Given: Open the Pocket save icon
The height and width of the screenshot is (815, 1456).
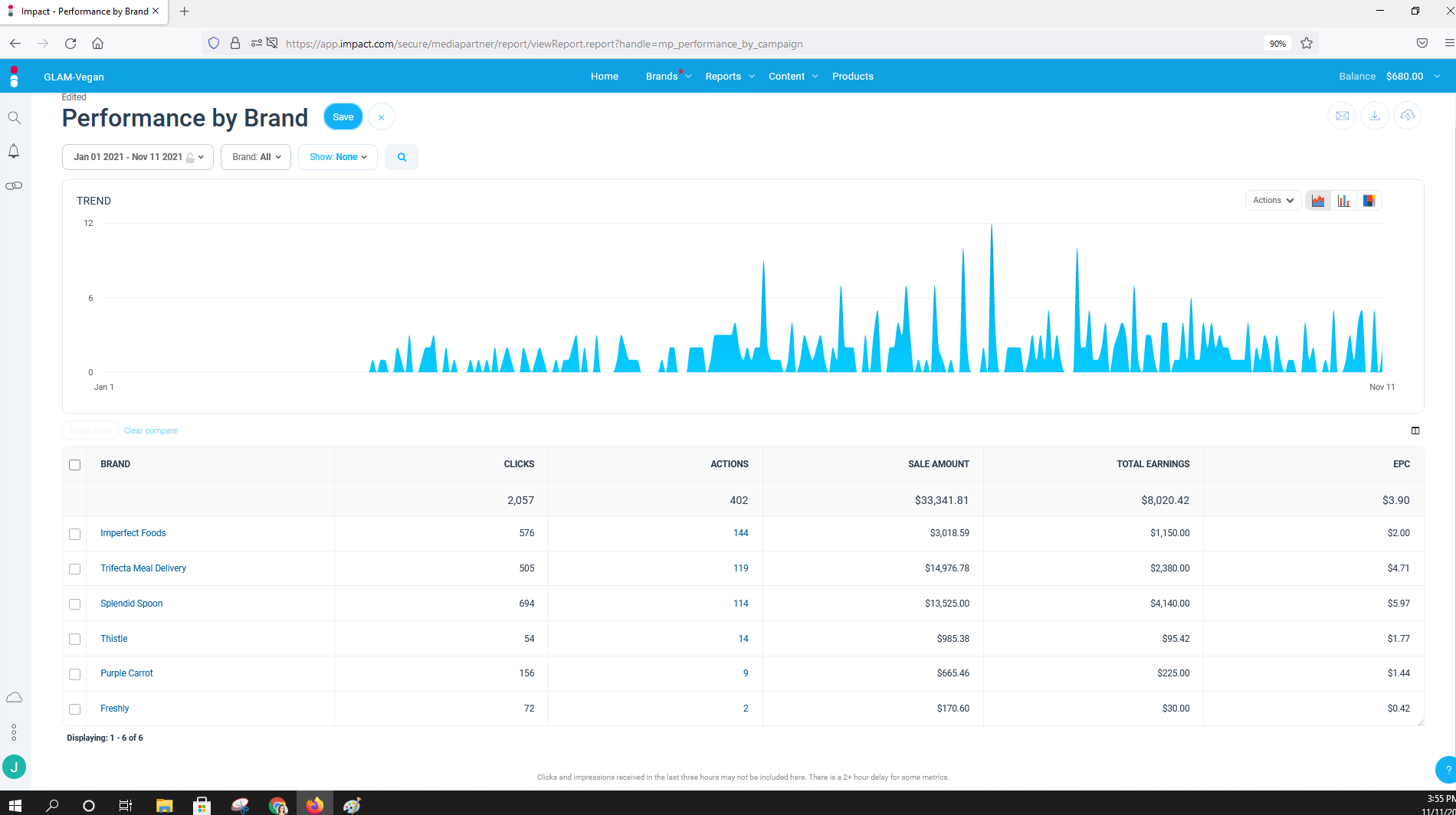Looking at the screenshot, I should (1422, 44).
